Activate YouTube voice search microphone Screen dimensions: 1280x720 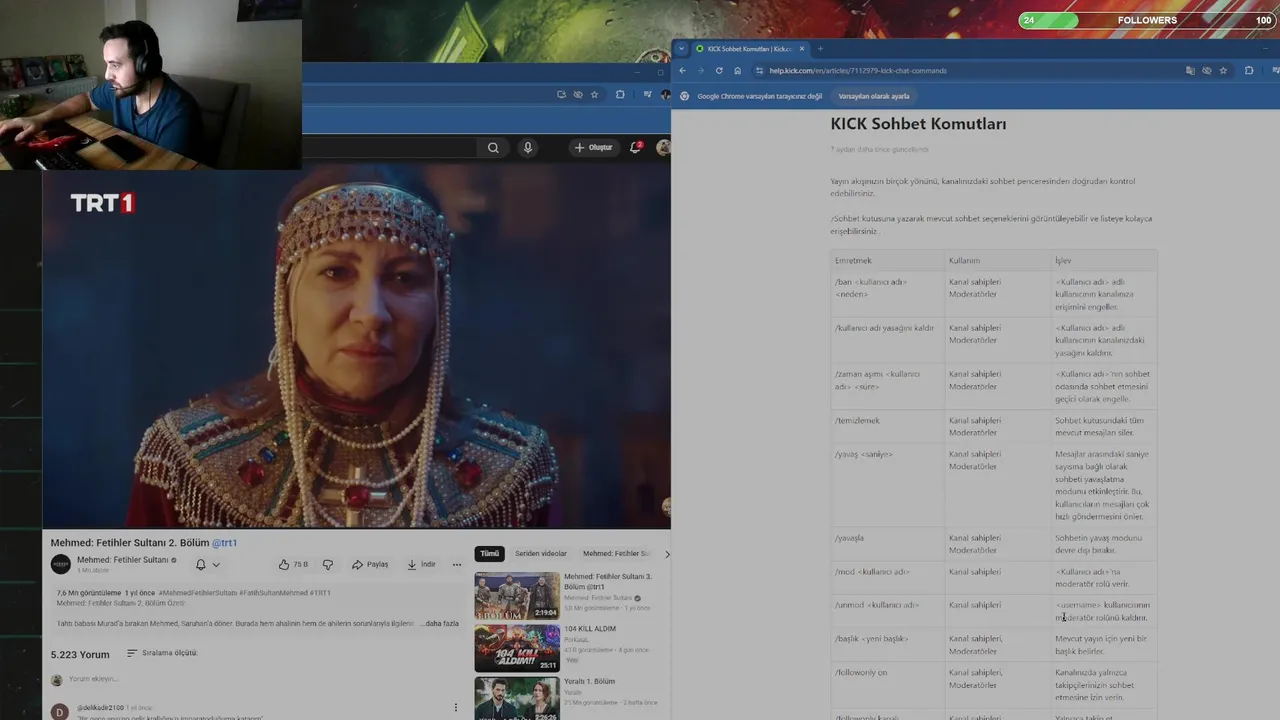click(x=528, y=147)
